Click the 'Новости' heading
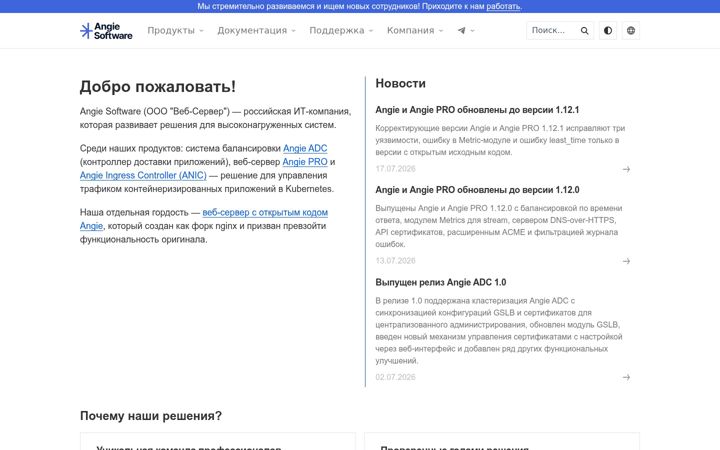This screenshot has height=450, width=720. point(400,83)
